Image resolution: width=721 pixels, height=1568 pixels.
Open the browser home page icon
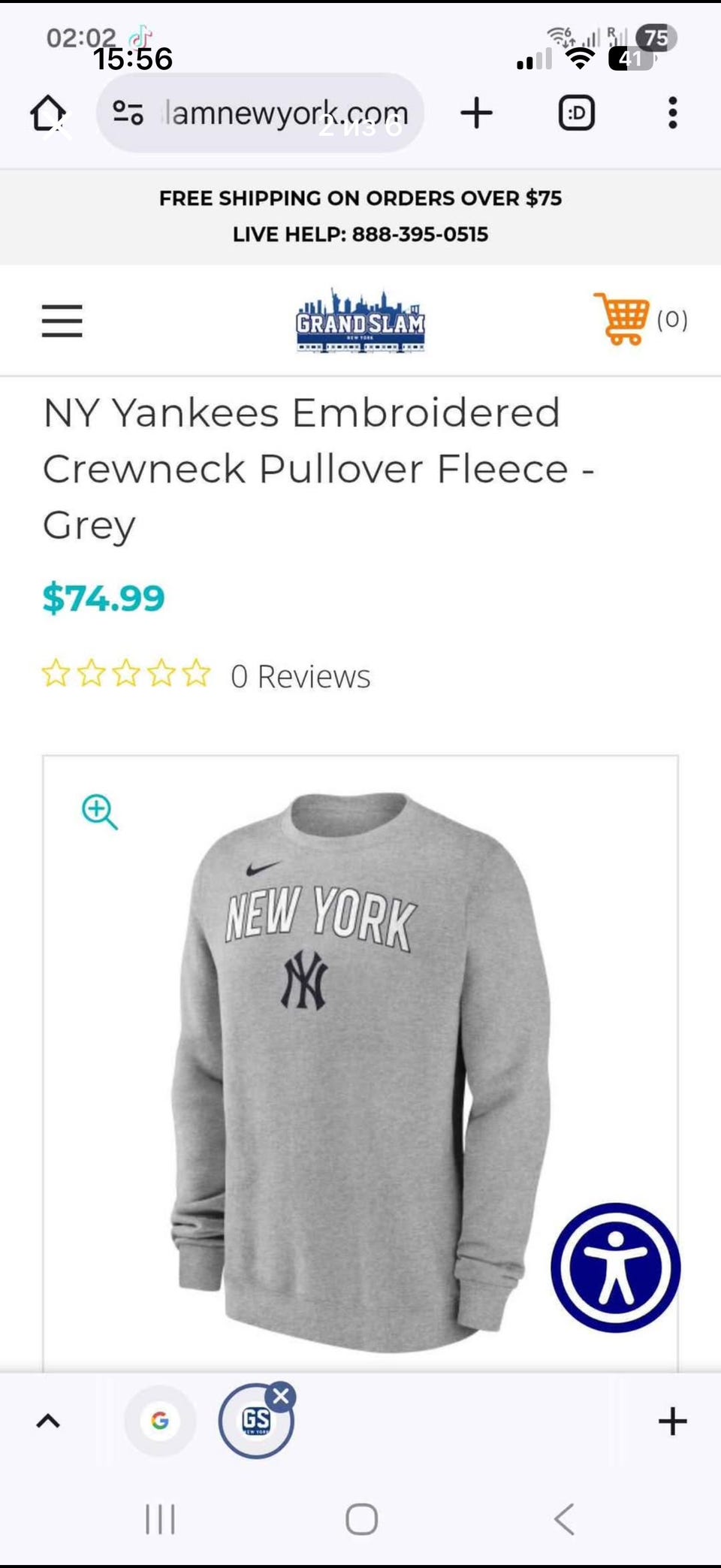point(48,113)
